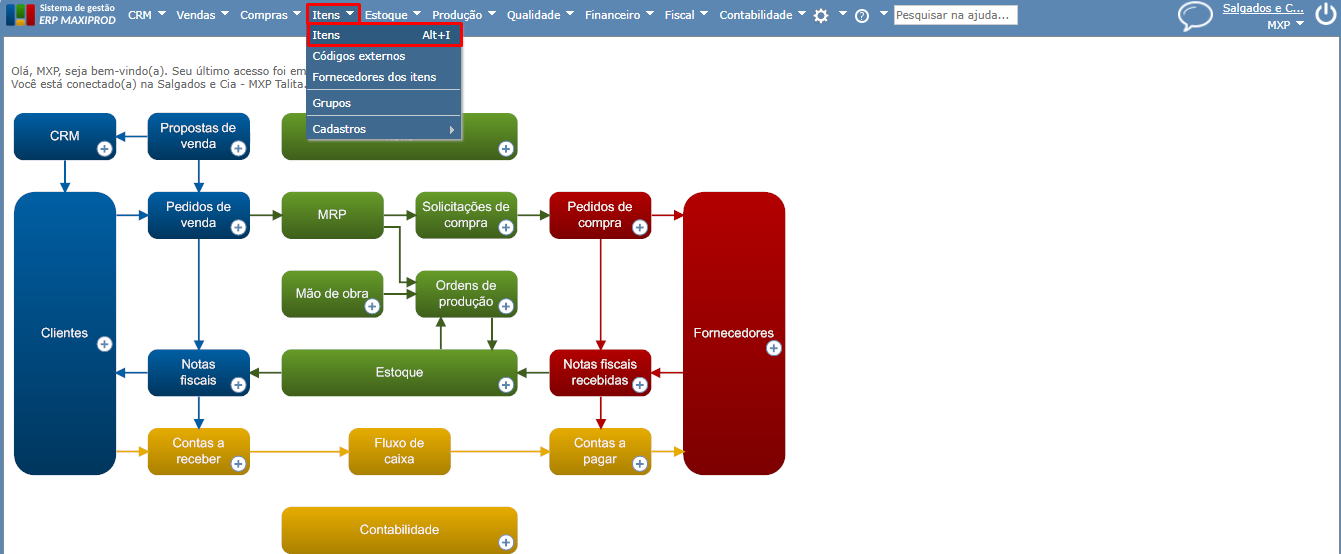Image resolution: width=1341 pixels, height=554 pixels.
Task: Click plus icon on Contas a pagar
Action: pos(640,464)
